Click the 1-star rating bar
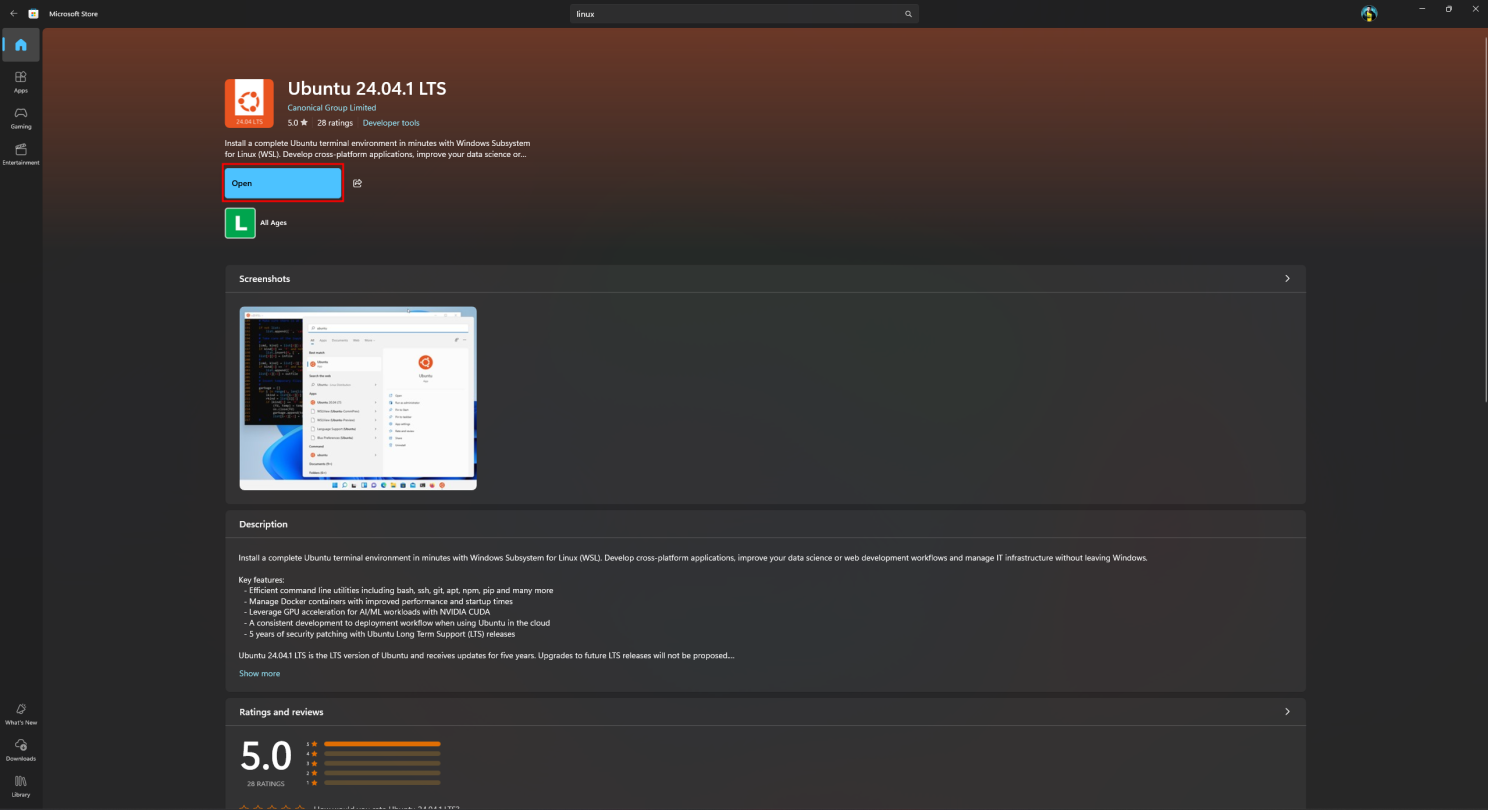The height and width of the screenshot is (810, 1488). 382,782
